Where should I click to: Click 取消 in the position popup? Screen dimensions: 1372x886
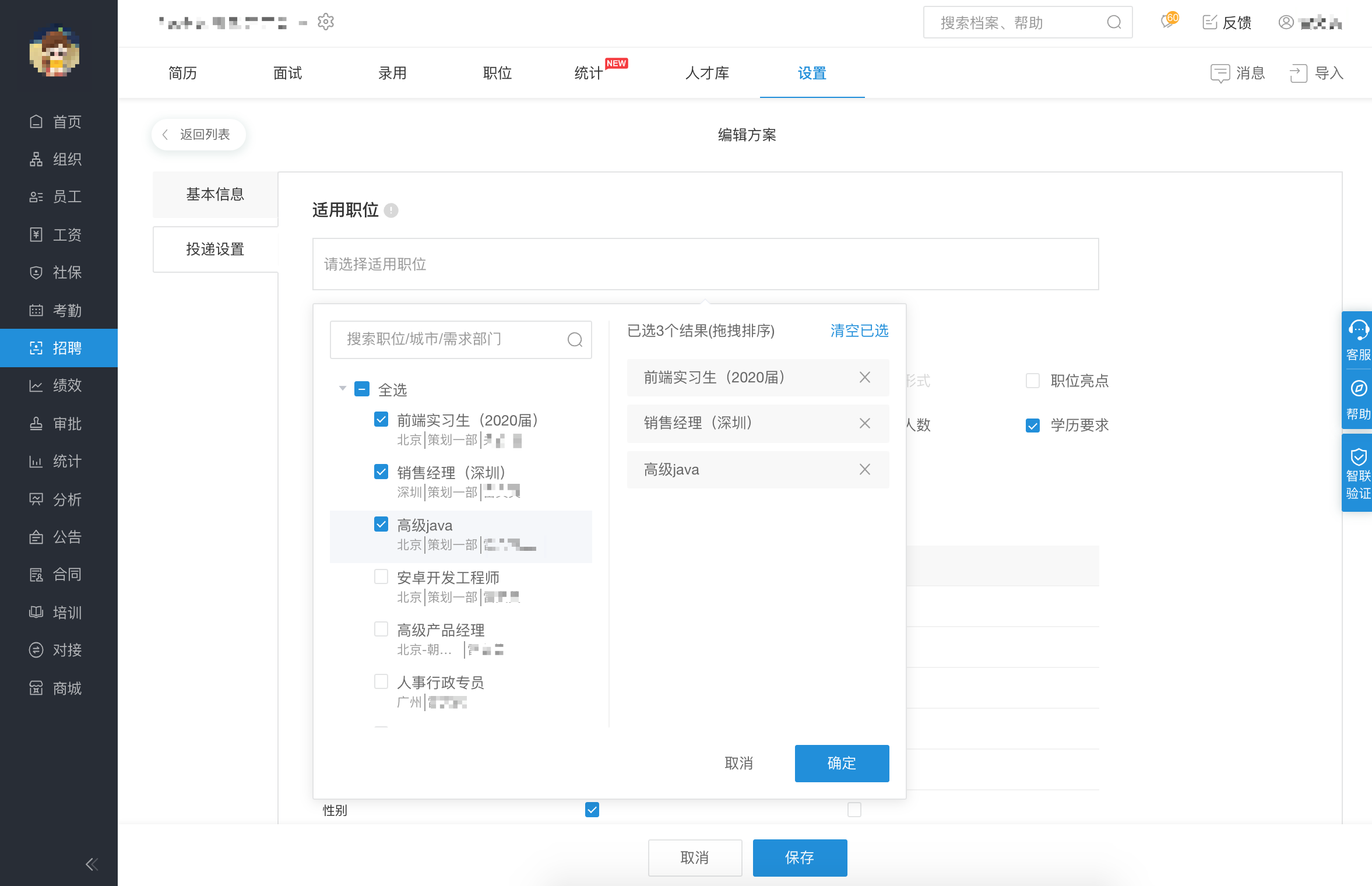739,764
